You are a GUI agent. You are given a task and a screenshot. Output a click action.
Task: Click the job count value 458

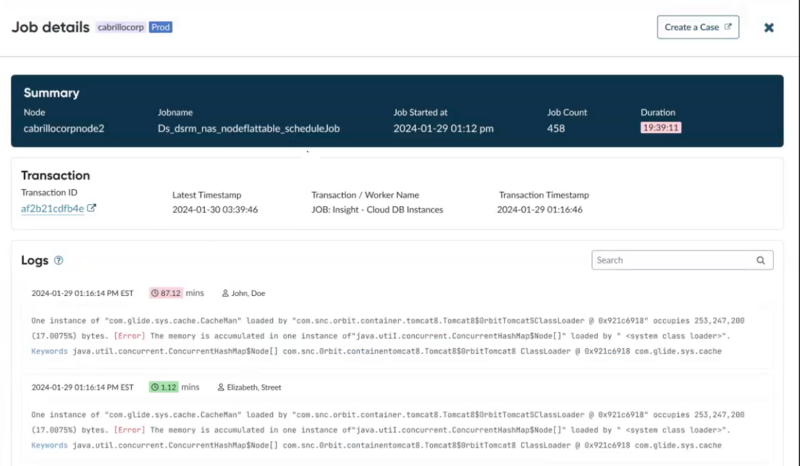pos(556,128)
